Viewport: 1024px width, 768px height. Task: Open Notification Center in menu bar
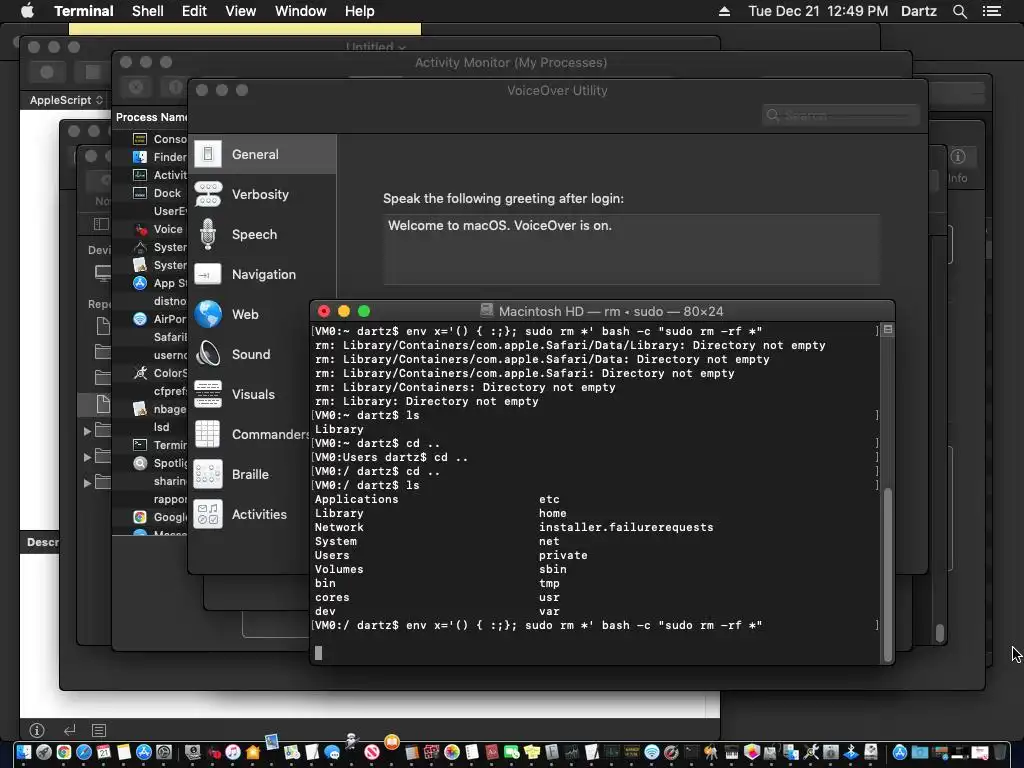tap(991, 11)
